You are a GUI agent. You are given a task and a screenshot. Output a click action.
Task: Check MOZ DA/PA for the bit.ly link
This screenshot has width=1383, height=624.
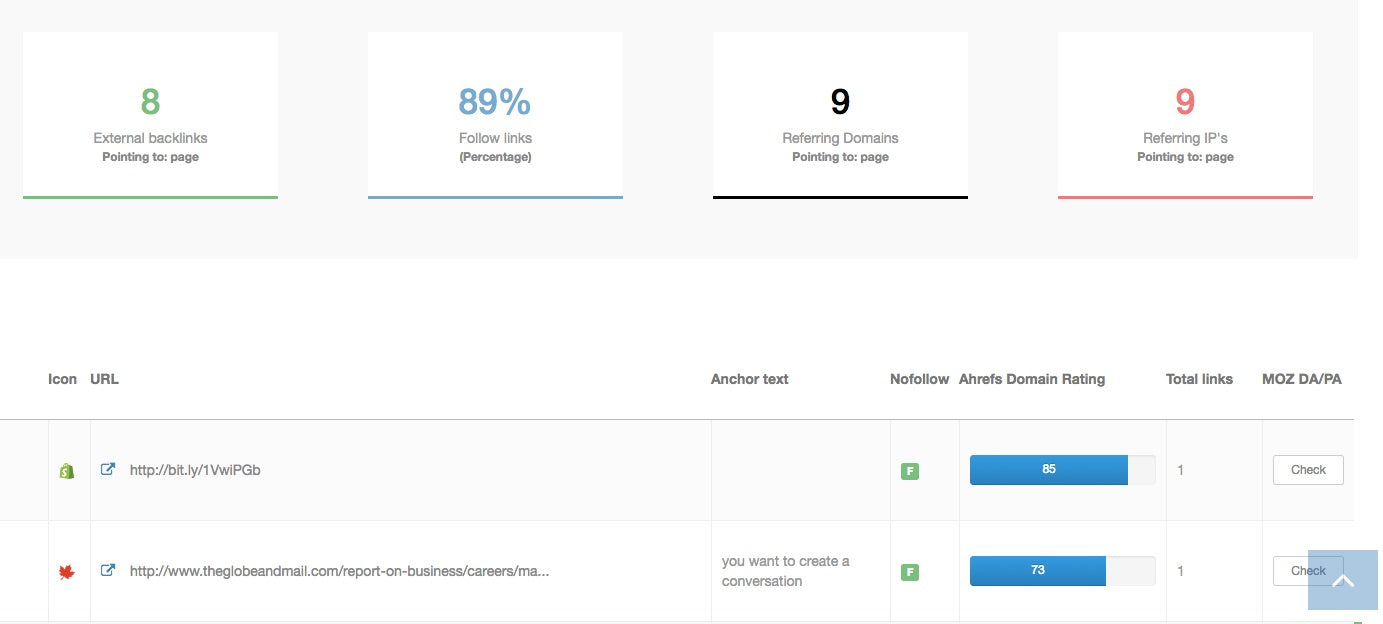(x=1308, y=469)
